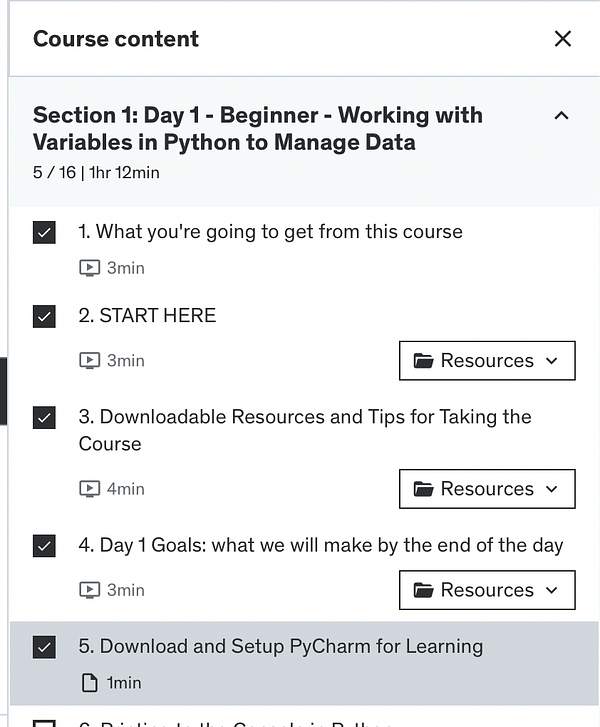The image size is (600, 727).
Task: Uncheck Download and Setup PyCharm checkbox
Action: tap(44, 647)
